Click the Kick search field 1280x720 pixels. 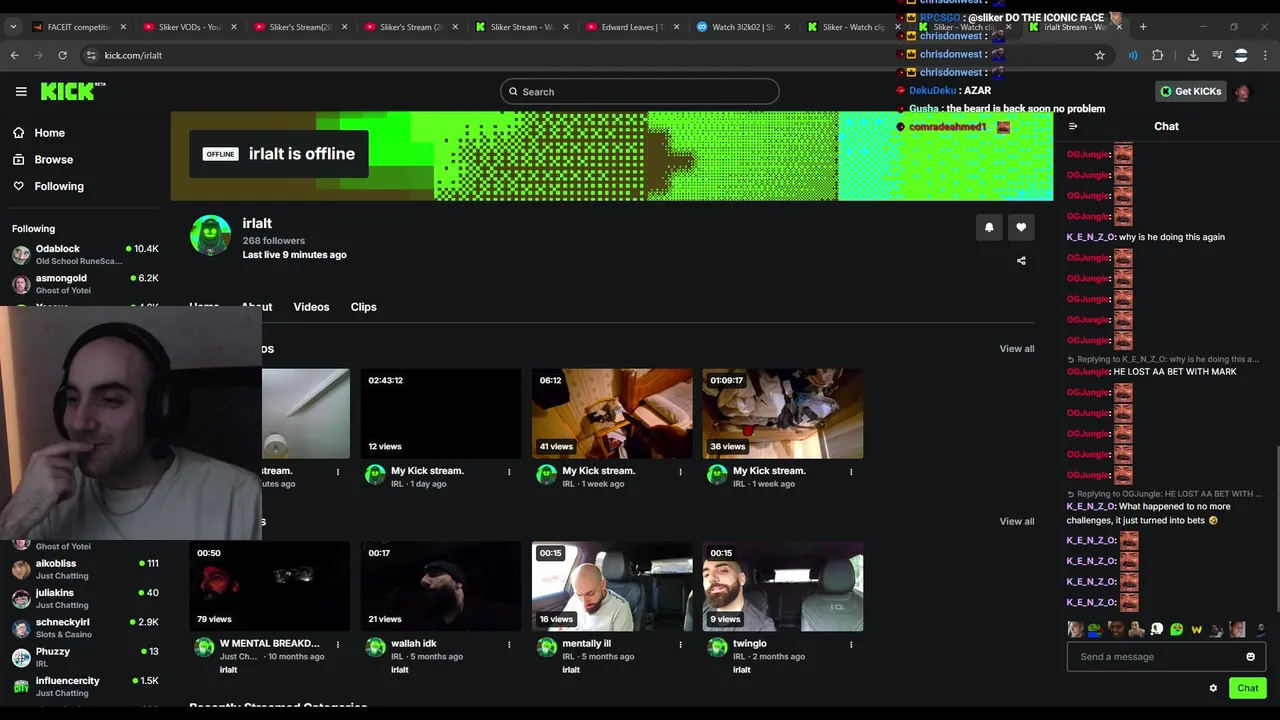[x=640, y=92]
